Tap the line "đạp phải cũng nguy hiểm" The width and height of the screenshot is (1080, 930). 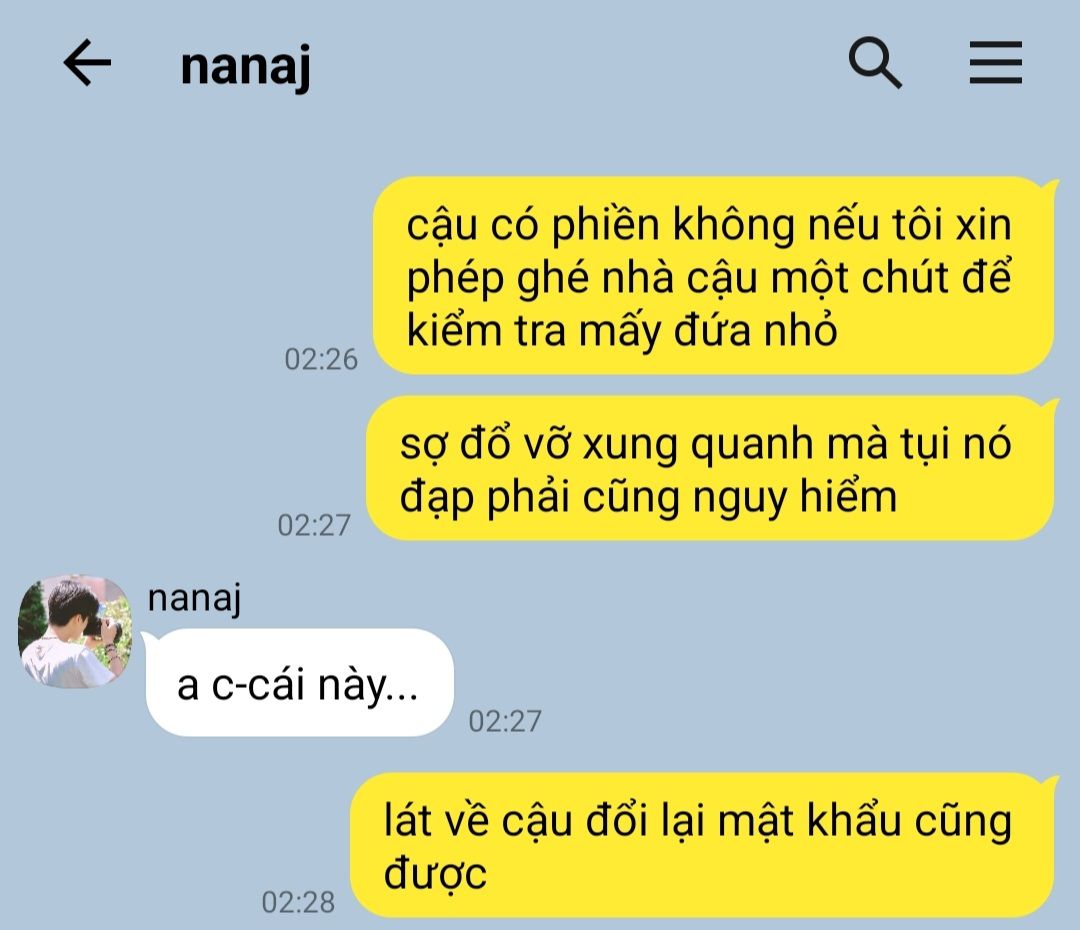[x=648, y=497]
